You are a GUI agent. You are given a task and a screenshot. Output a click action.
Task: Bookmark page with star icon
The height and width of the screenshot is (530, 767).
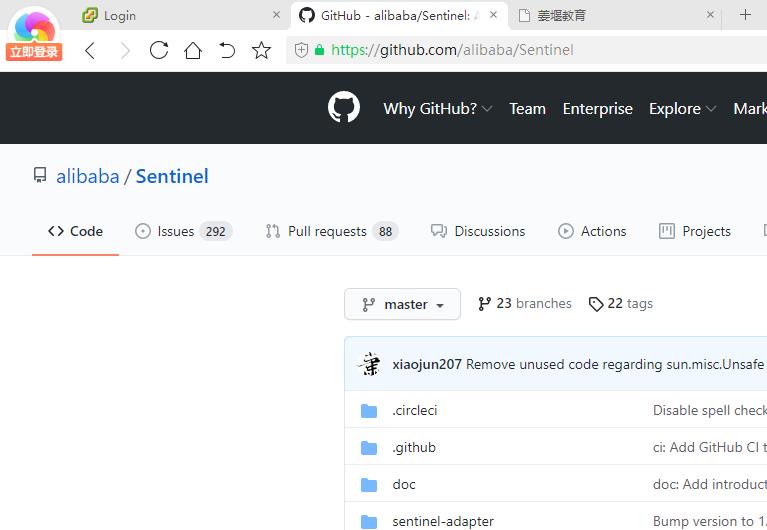(x=261, y=50)
